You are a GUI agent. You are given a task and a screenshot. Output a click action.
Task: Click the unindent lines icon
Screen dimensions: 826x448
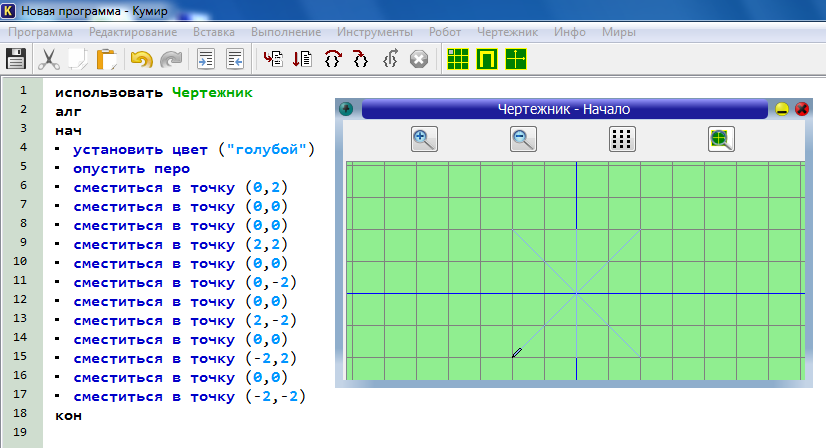click(235, 59)
